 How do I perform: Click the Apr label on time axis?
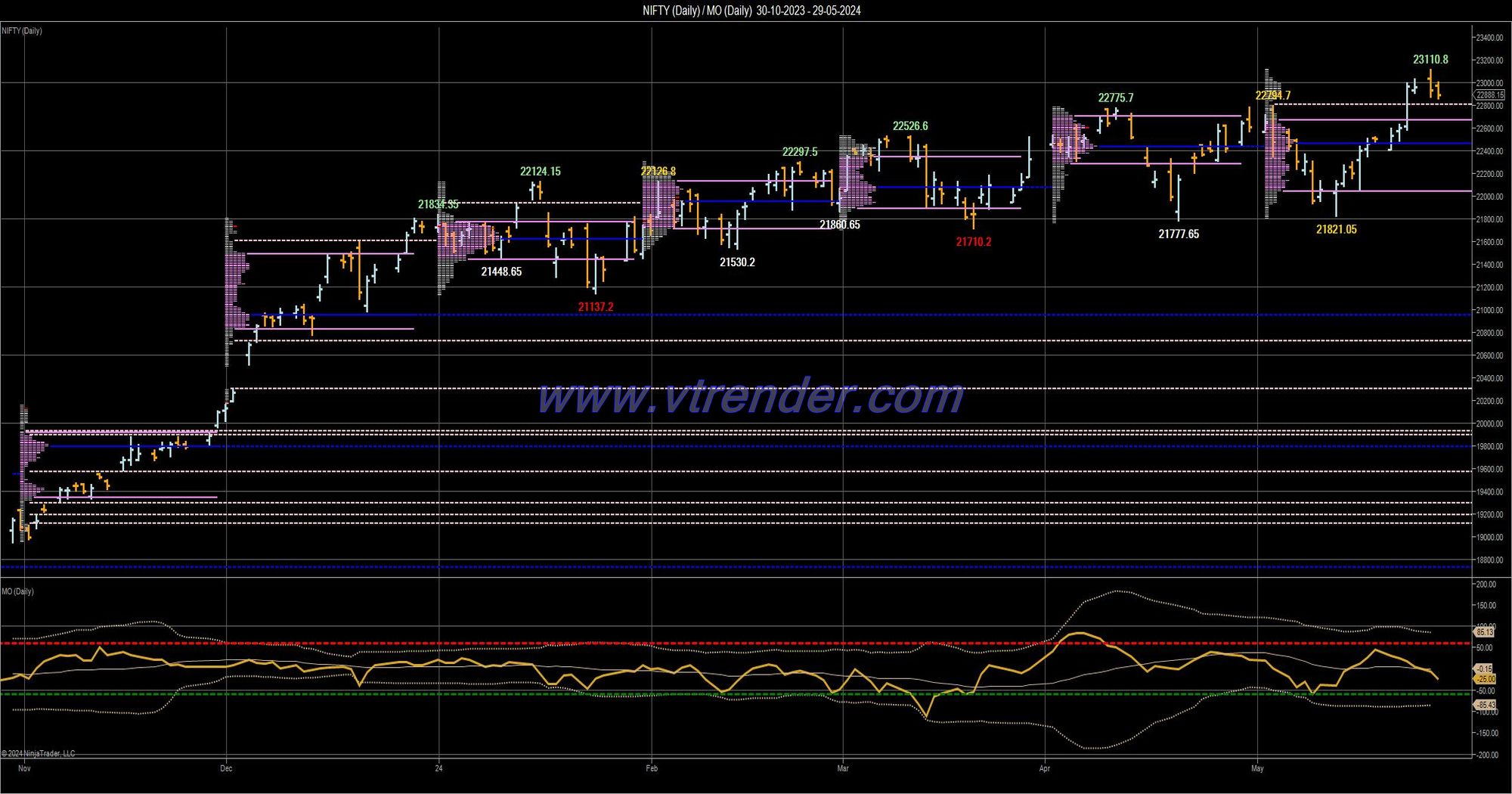click(1045, 768)
